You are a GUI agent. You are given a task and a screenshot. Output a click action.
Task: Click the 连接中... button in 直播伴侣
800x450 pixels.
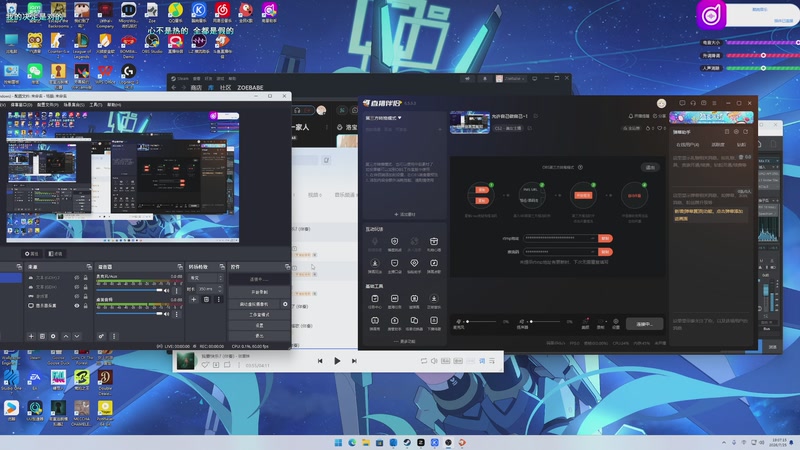click(644, 324)
